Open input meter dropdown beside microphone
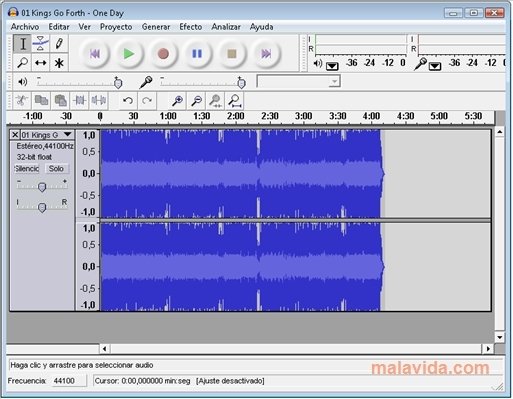This screenshot has width=513, height=399. pos(435,66)
